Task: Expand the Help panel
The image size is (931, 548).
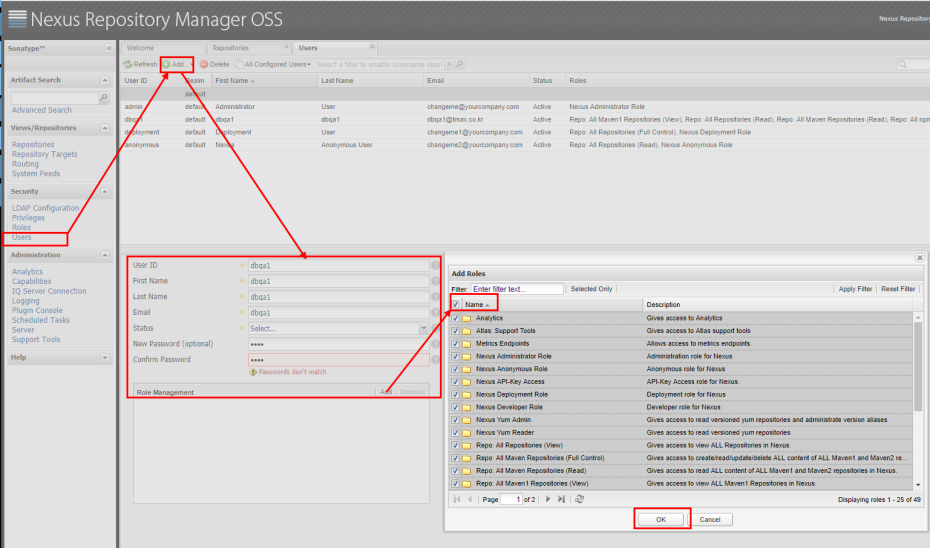Action: (x=104, y=358)
